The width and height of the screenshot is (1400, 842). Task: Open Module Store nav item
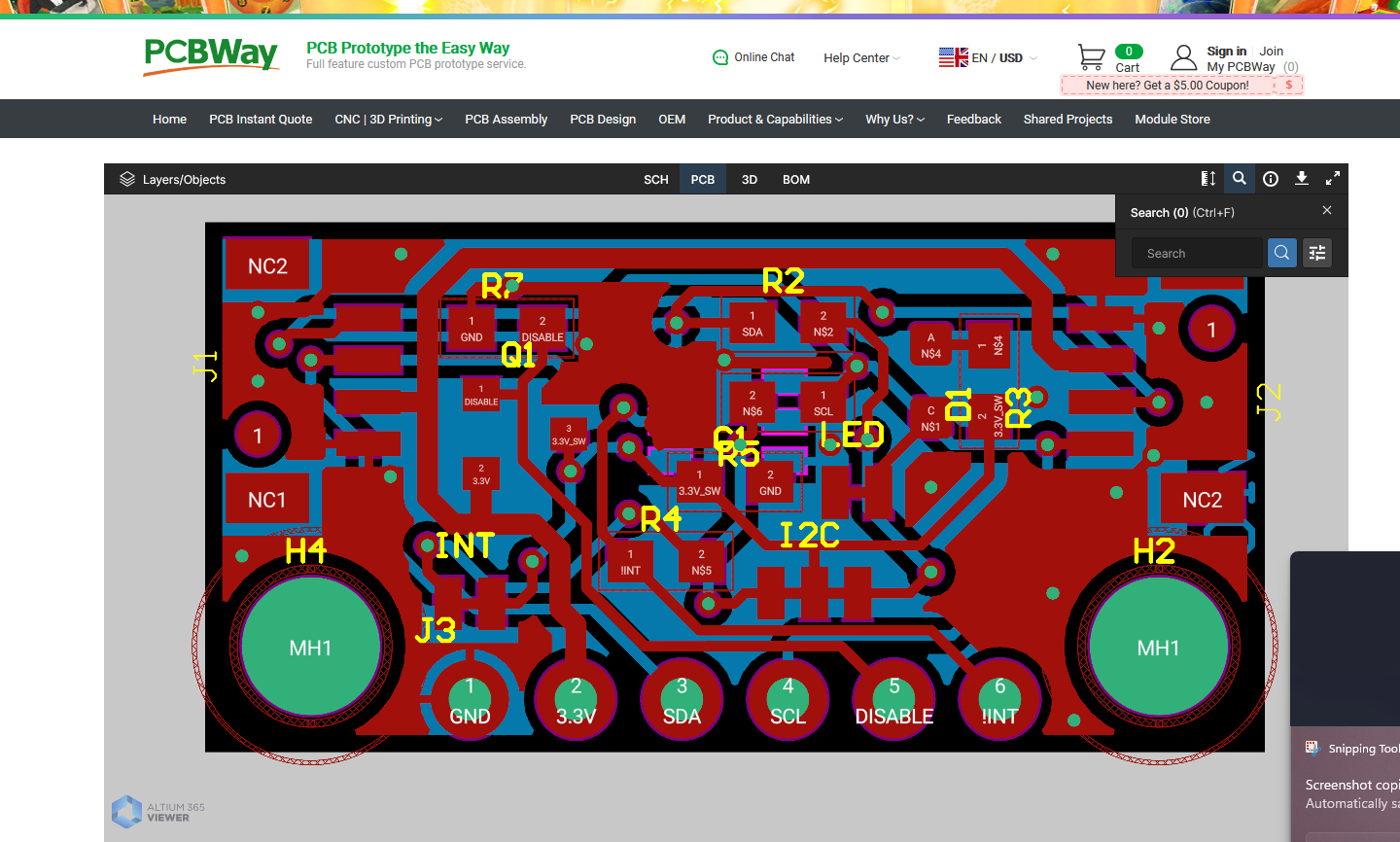click(1172, 119)
